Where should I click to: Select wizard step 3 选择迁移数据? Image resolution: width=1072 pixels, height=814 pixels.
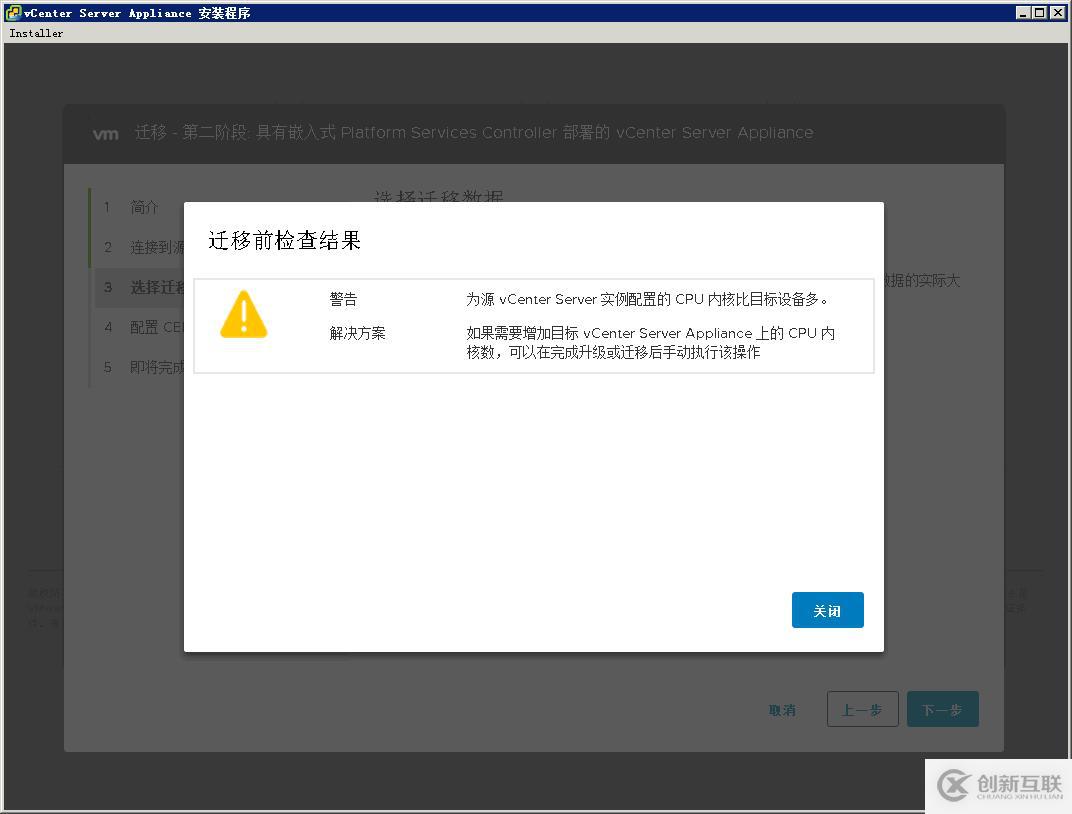(x=137, y=287)
